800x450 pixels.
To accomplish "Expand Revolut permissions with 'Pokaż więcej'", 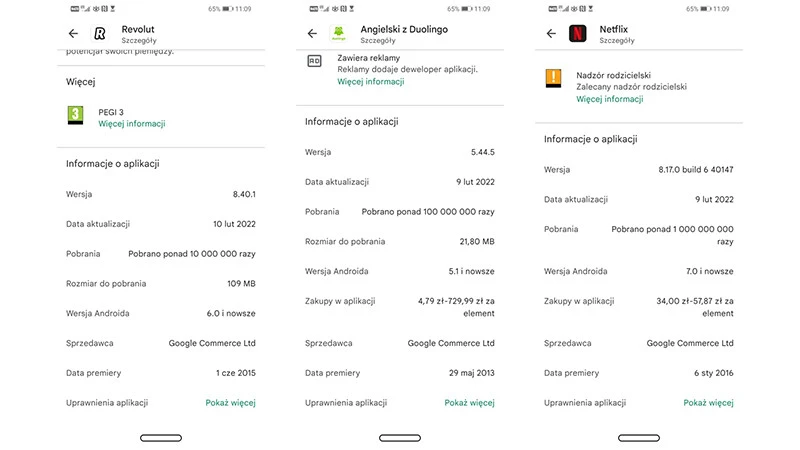I will point(231,403).
